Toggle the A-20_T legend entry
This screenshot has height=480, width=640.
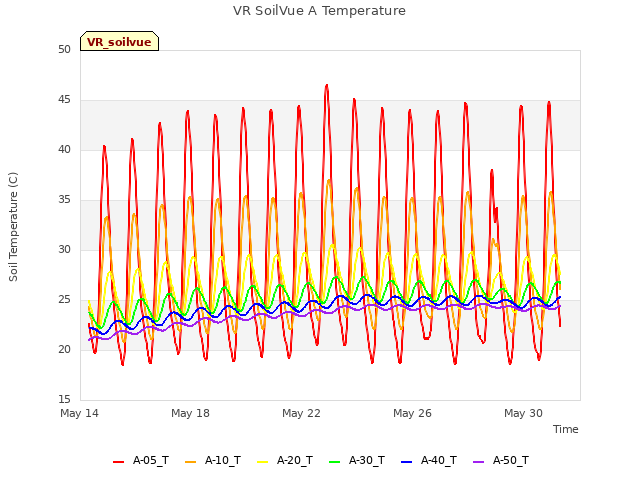(285, 460)
